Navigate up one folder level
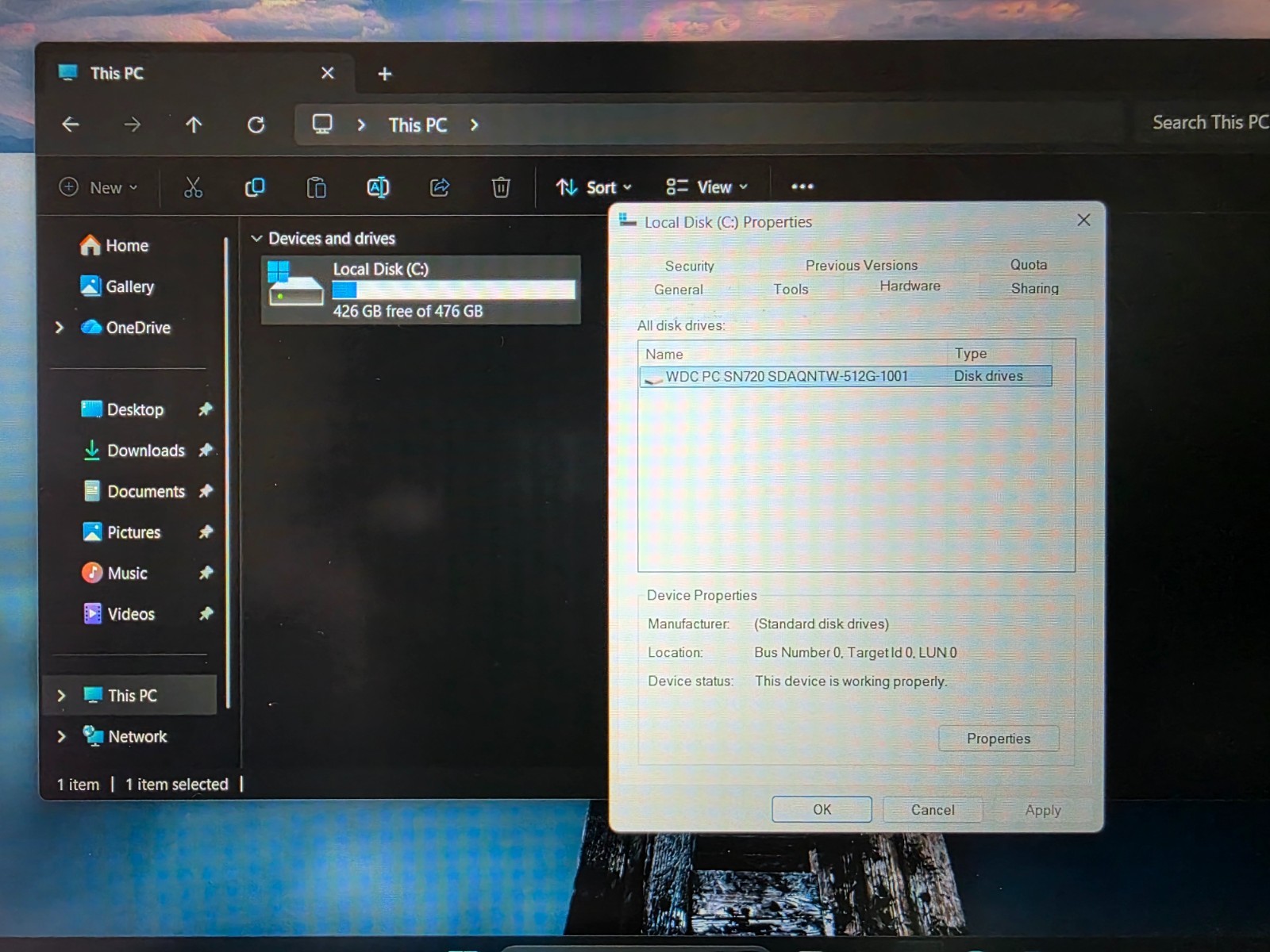Image resolution: width=1270 pixels, height=952 pixels. (194, 125)
